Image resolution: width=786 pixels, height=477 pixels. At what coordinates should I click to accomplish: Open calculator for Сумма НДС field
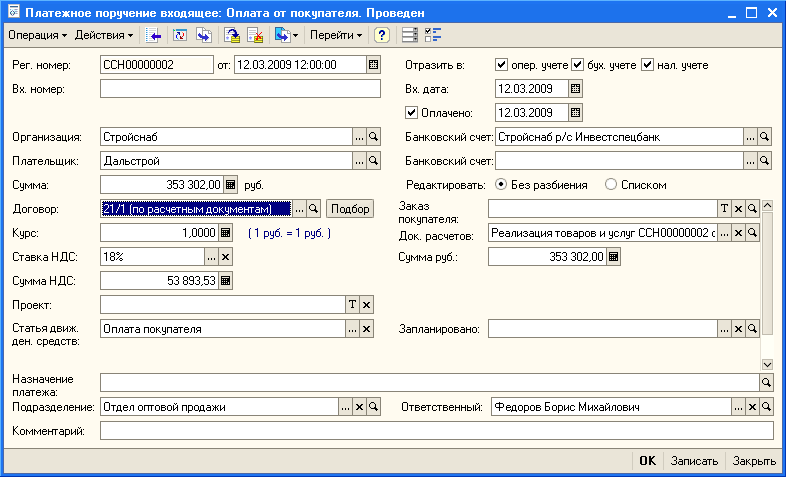click(226, 281)
